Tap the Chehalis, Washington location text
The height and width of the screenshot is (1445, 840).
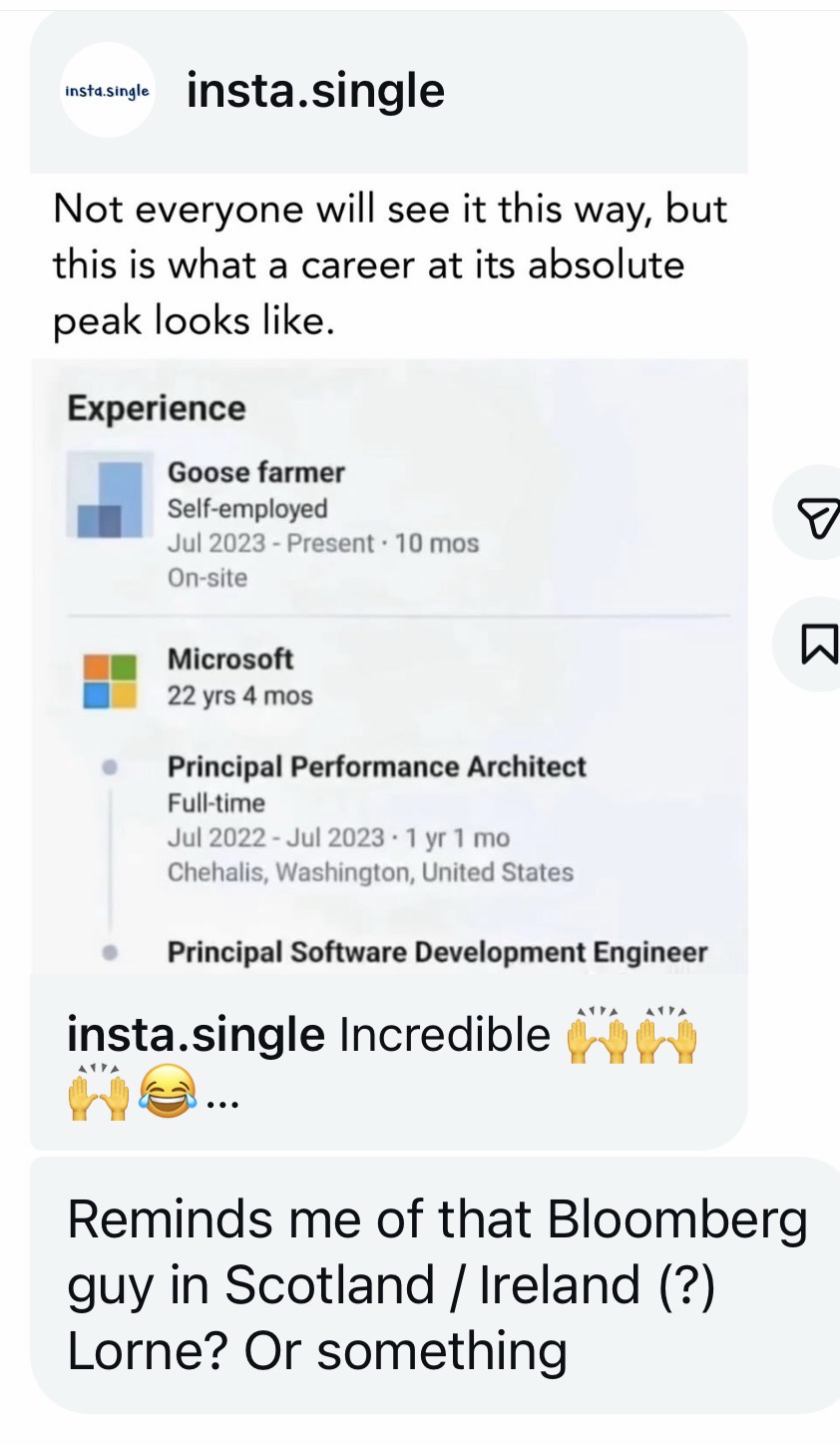click(370, 872)
